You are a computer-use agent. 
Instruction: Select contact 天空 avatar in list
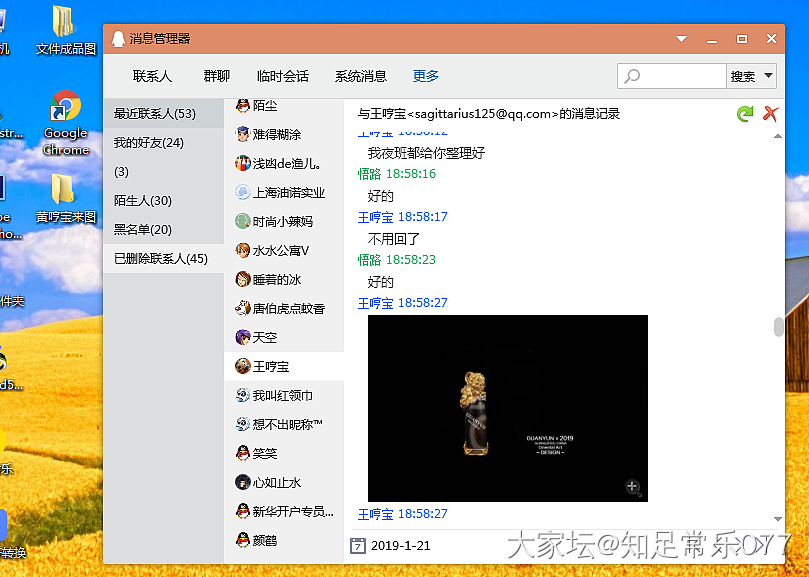242,337
